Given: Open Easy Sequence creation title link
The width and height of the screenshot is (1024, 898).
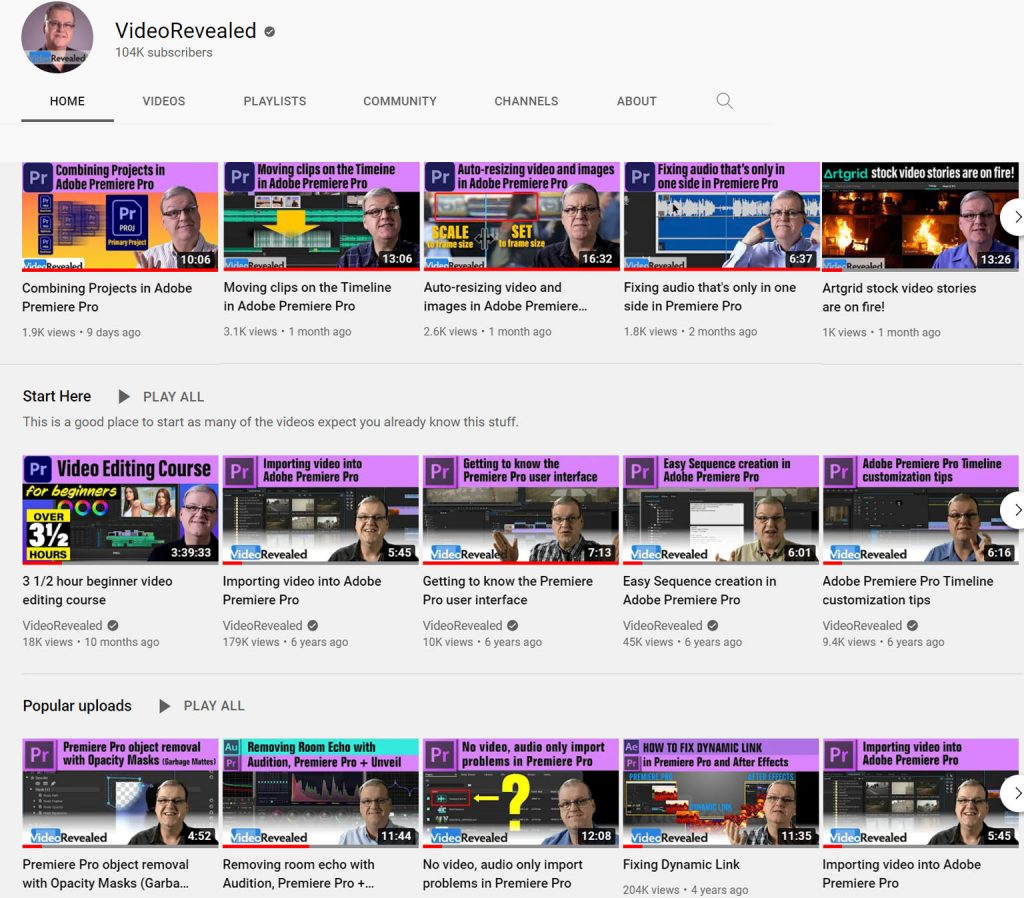Looking at the screenshot, I should tap(699, 590).
